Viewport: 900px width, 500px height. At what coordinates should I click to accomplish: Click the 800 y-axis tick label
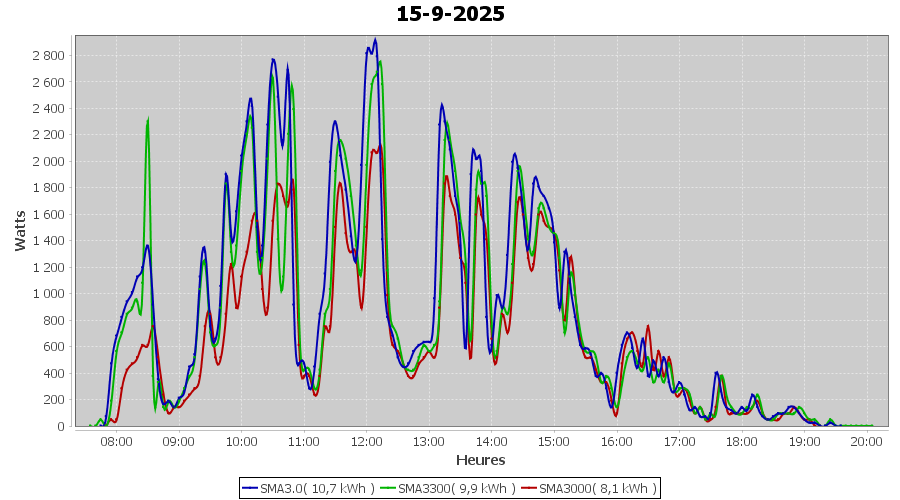(x=54, y=320)
